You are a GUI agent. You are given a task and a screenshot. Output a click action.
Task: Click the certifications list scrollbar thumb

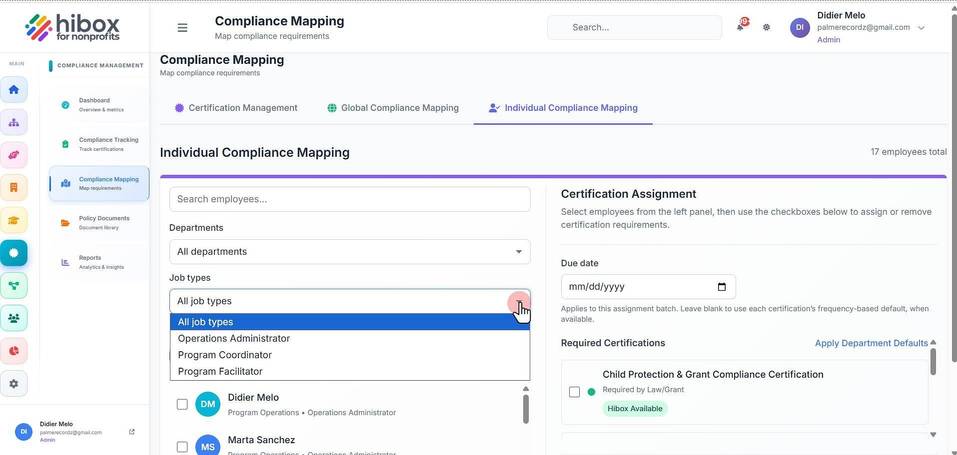pyautogui.click(x=933, y=362)
